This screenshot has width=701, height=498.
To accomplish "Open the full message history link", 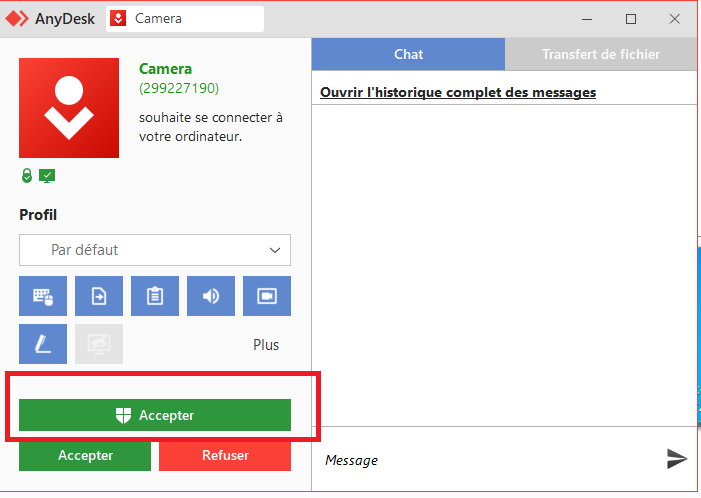I will [x=457, y=92].
